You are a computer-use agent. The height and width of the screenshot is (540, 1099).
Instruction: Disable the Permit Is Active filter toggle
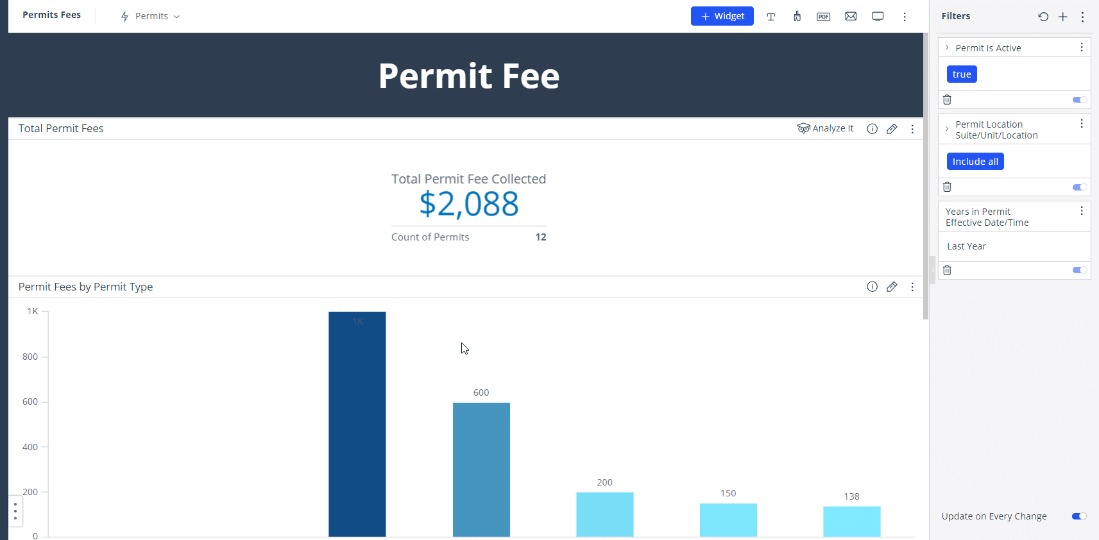[1079, 100]
